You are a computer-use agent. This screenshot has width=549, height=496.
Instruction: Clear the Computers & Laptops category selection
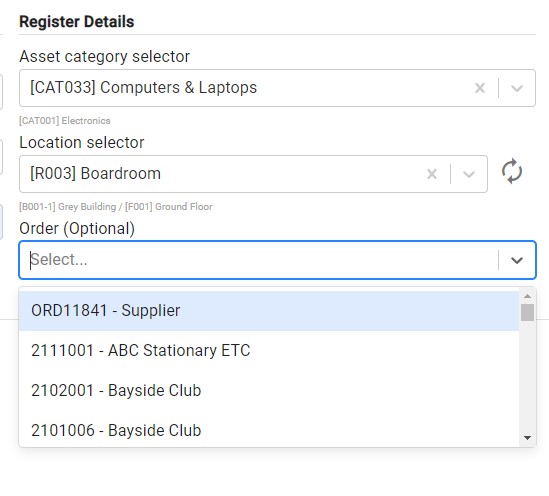coord(480,88)
